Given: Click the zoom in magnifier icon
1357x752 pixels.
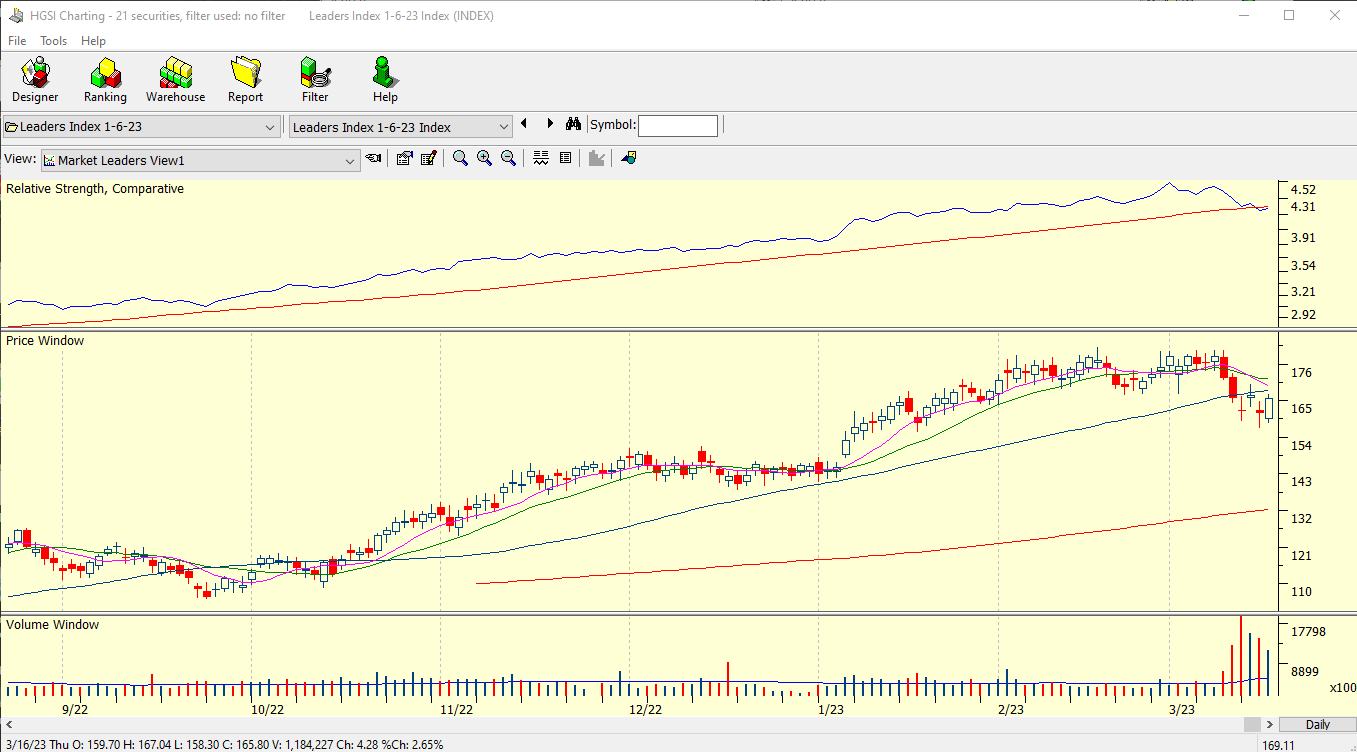Looking at the screenshot, I should point(484,158).
